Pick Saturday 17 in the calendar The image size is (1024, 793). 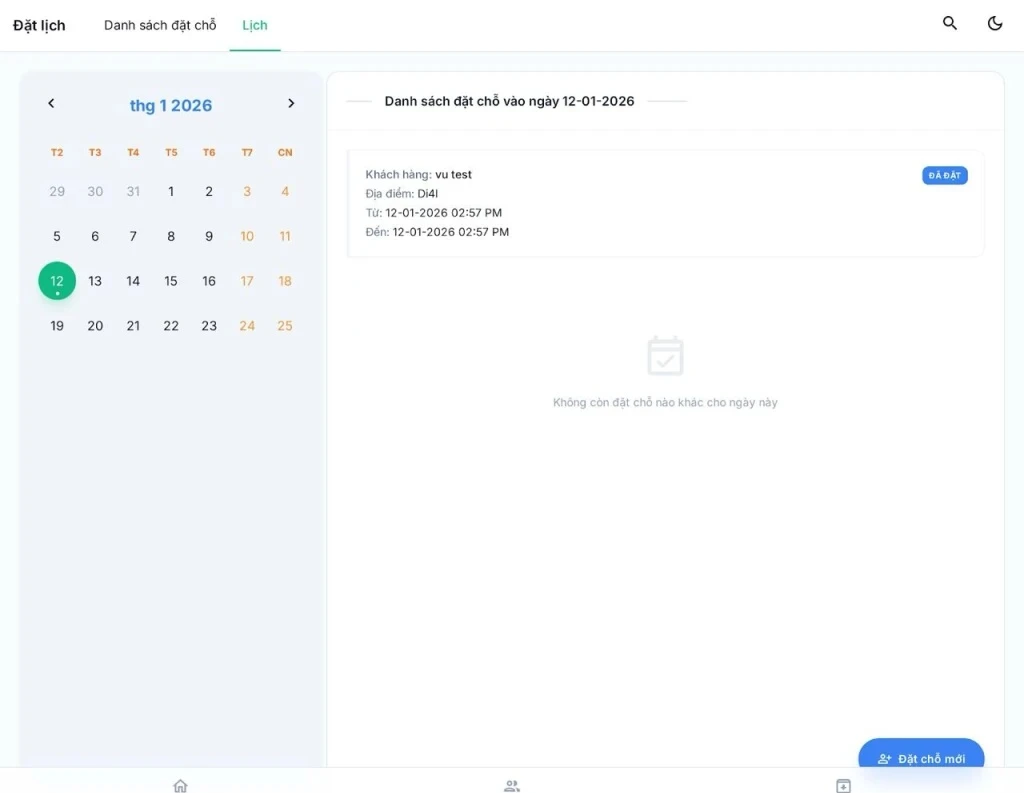(247, 281)
